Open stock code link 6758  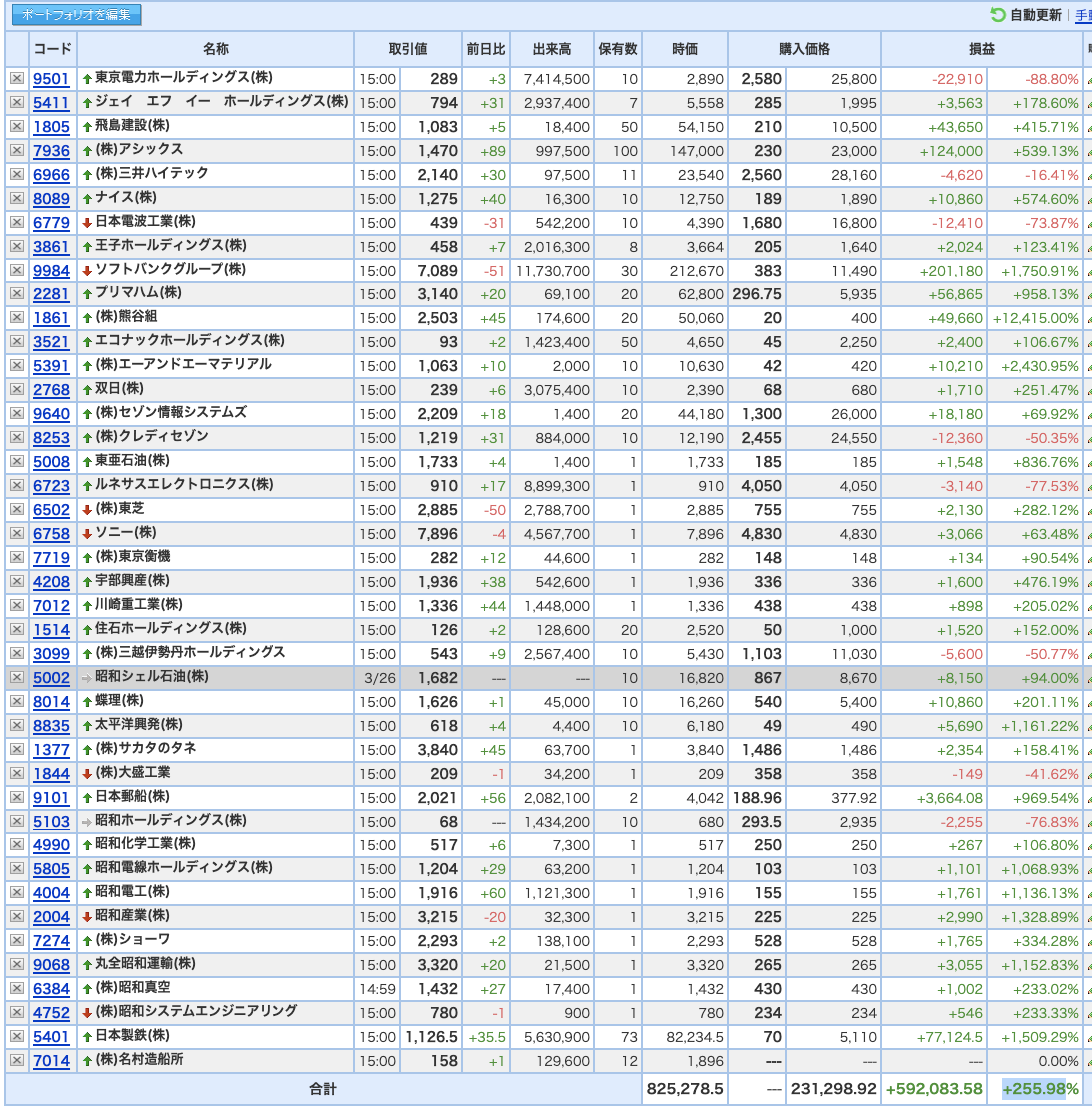coord(52,534)
